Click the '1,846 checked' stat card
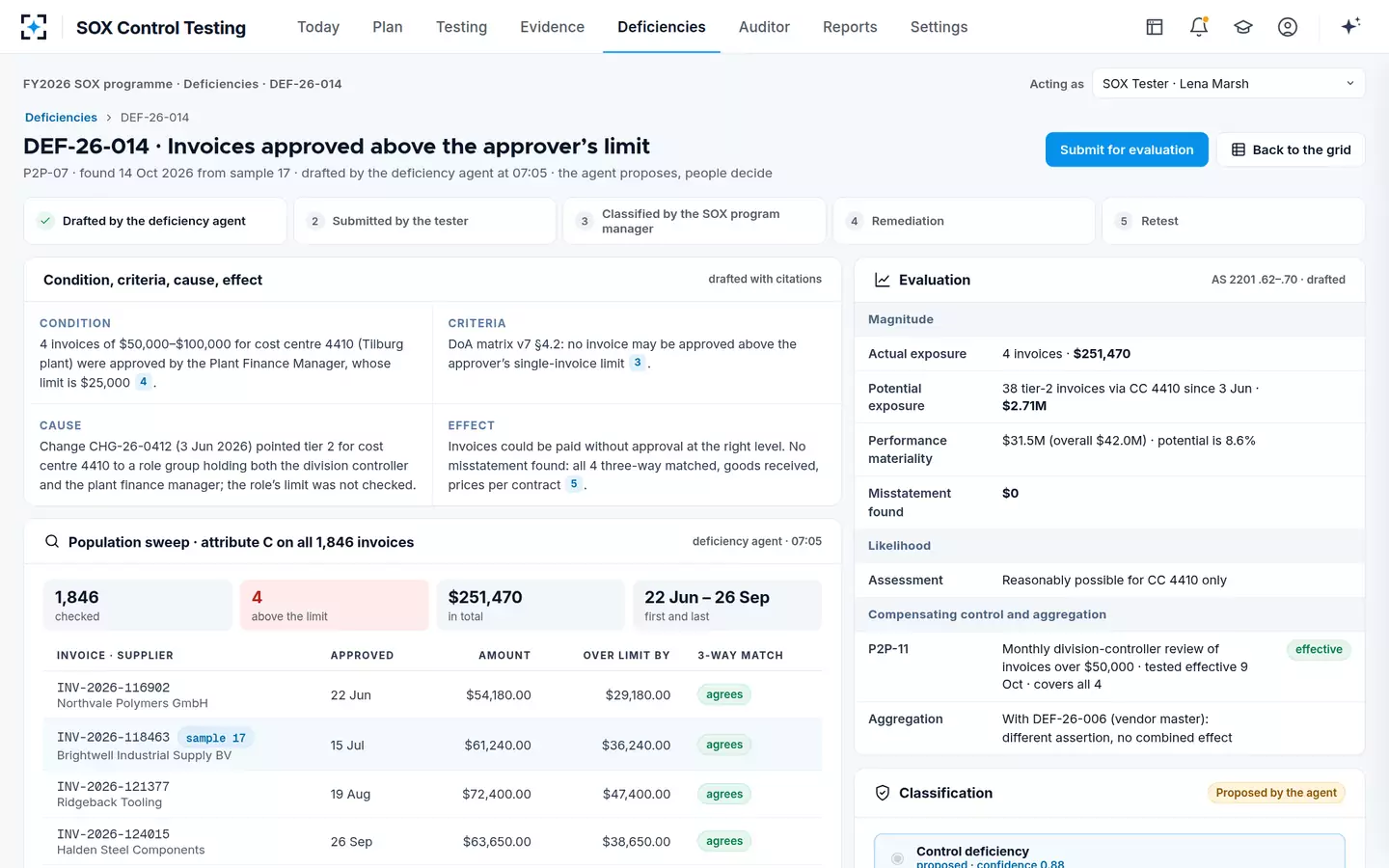 tap(137, 605)
